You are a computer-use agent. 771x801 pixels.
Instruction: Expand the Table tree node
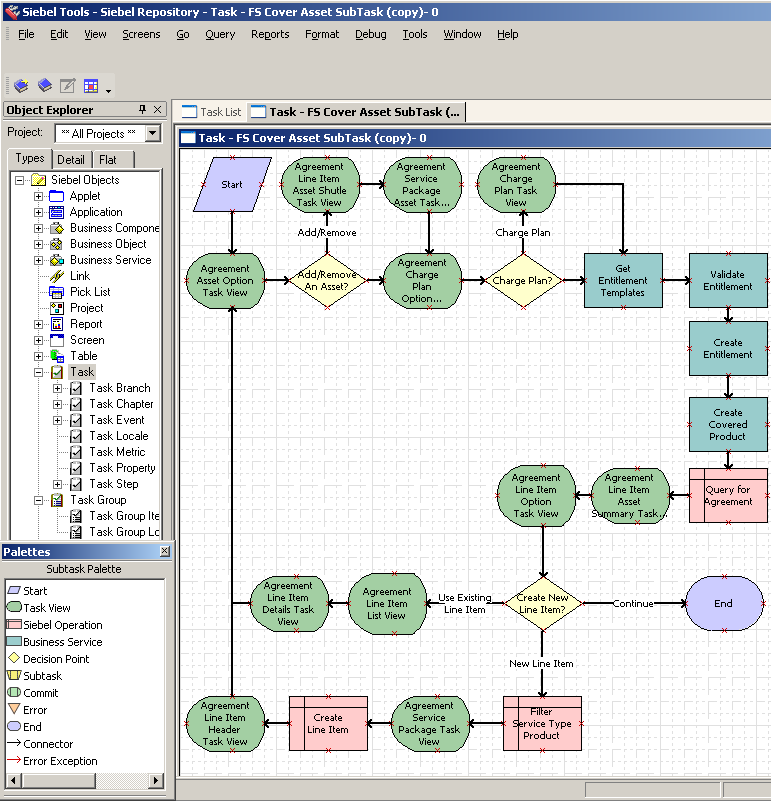pos(38,356)
